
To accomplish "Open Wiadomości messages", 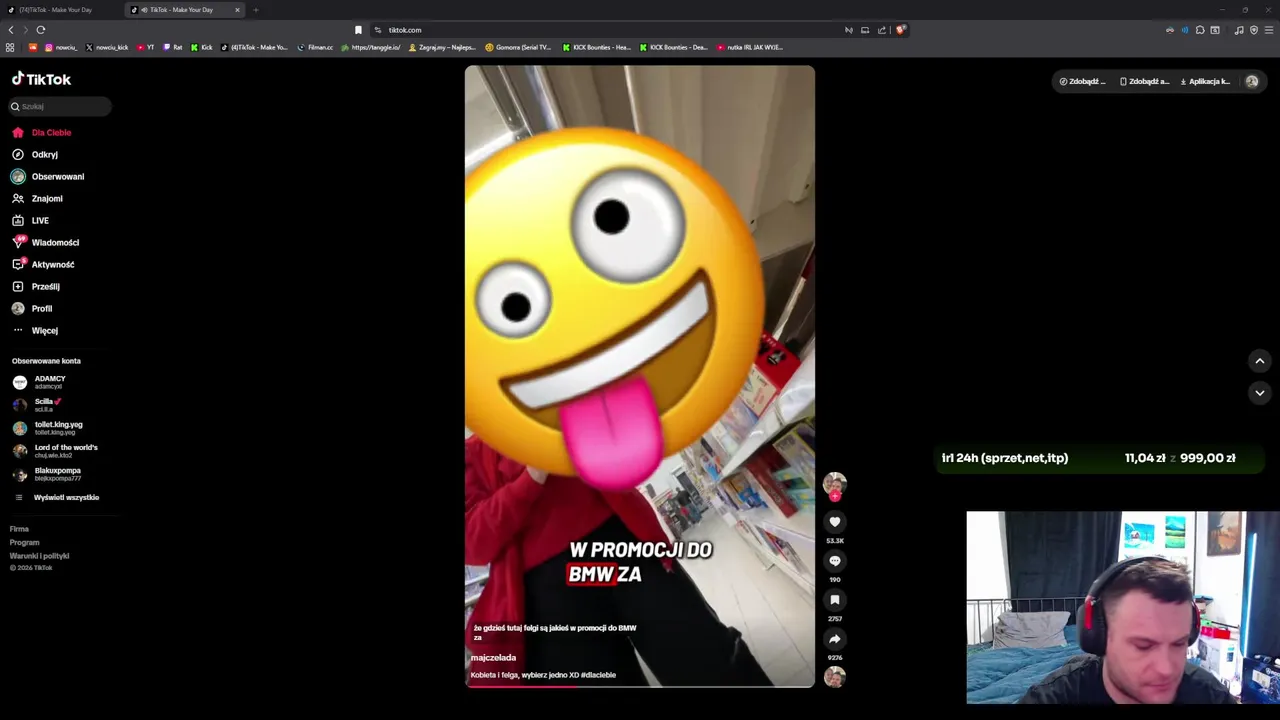I will (45, 242).
